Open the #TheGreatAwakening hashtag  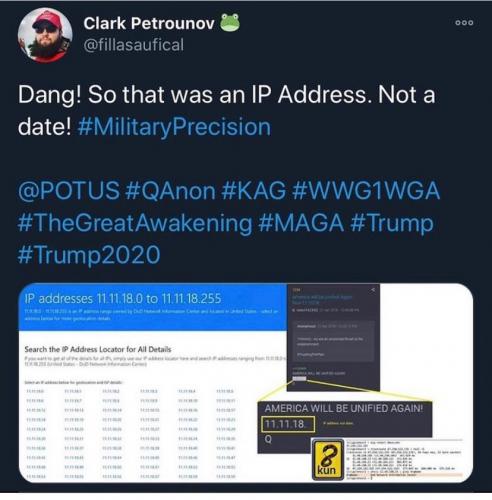click(135, 223)
